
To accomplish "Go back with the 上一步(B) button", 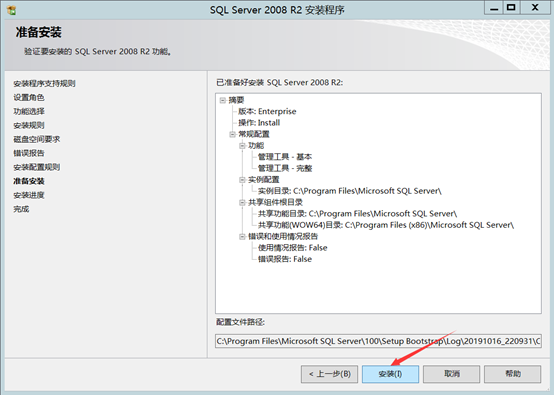I will click(329, 374).
